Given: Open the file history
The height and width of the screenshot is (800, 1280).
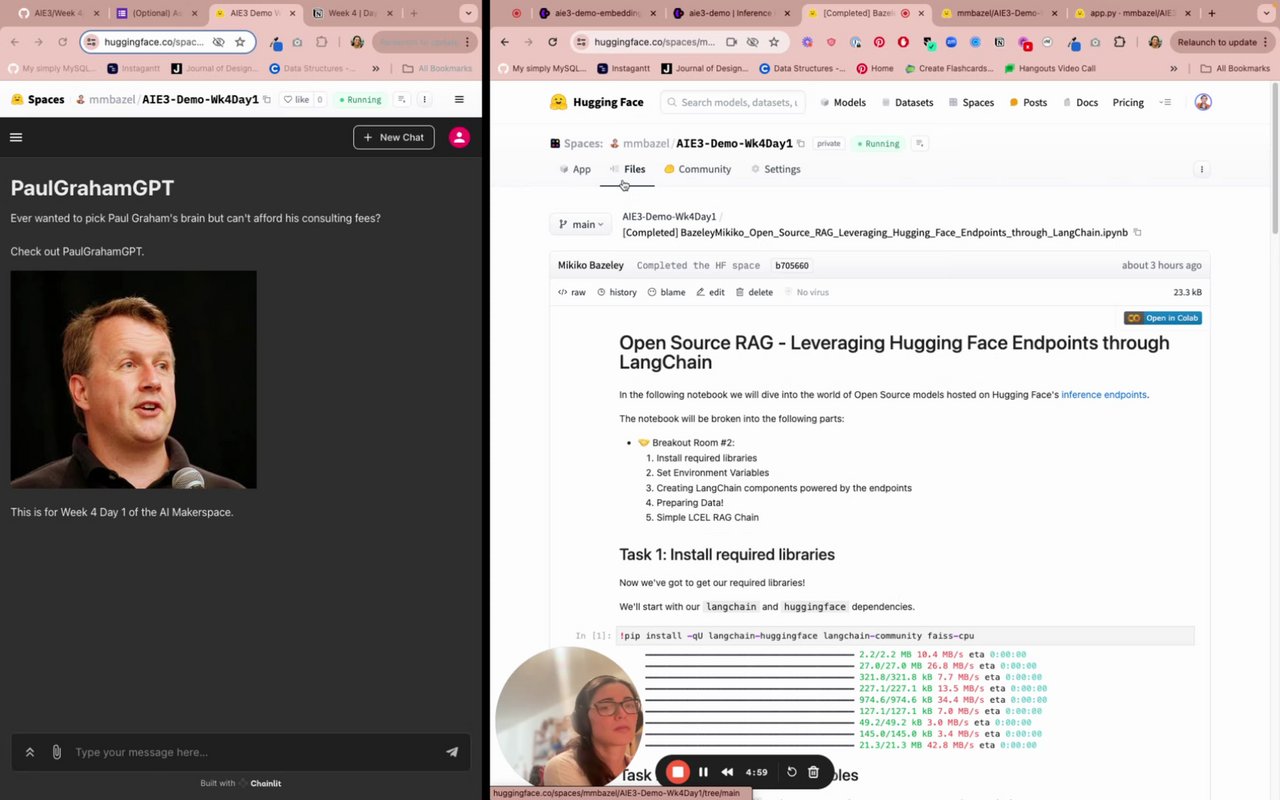Looking at the screenshot, I should click(617, 292).
